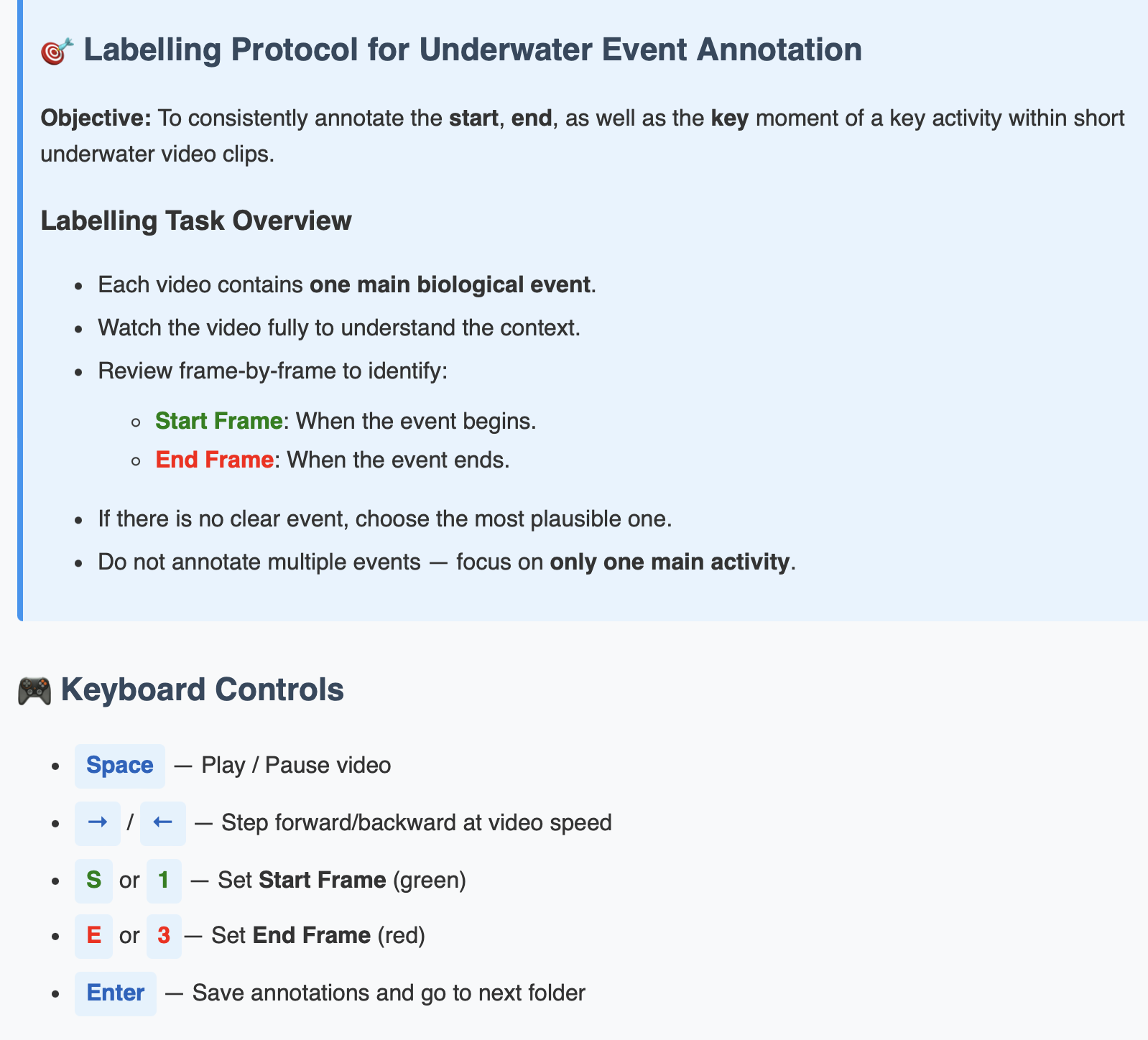1148x1040 pixels.
Task: Click the bold text 'one main biological event'
Action: [450, 285]
